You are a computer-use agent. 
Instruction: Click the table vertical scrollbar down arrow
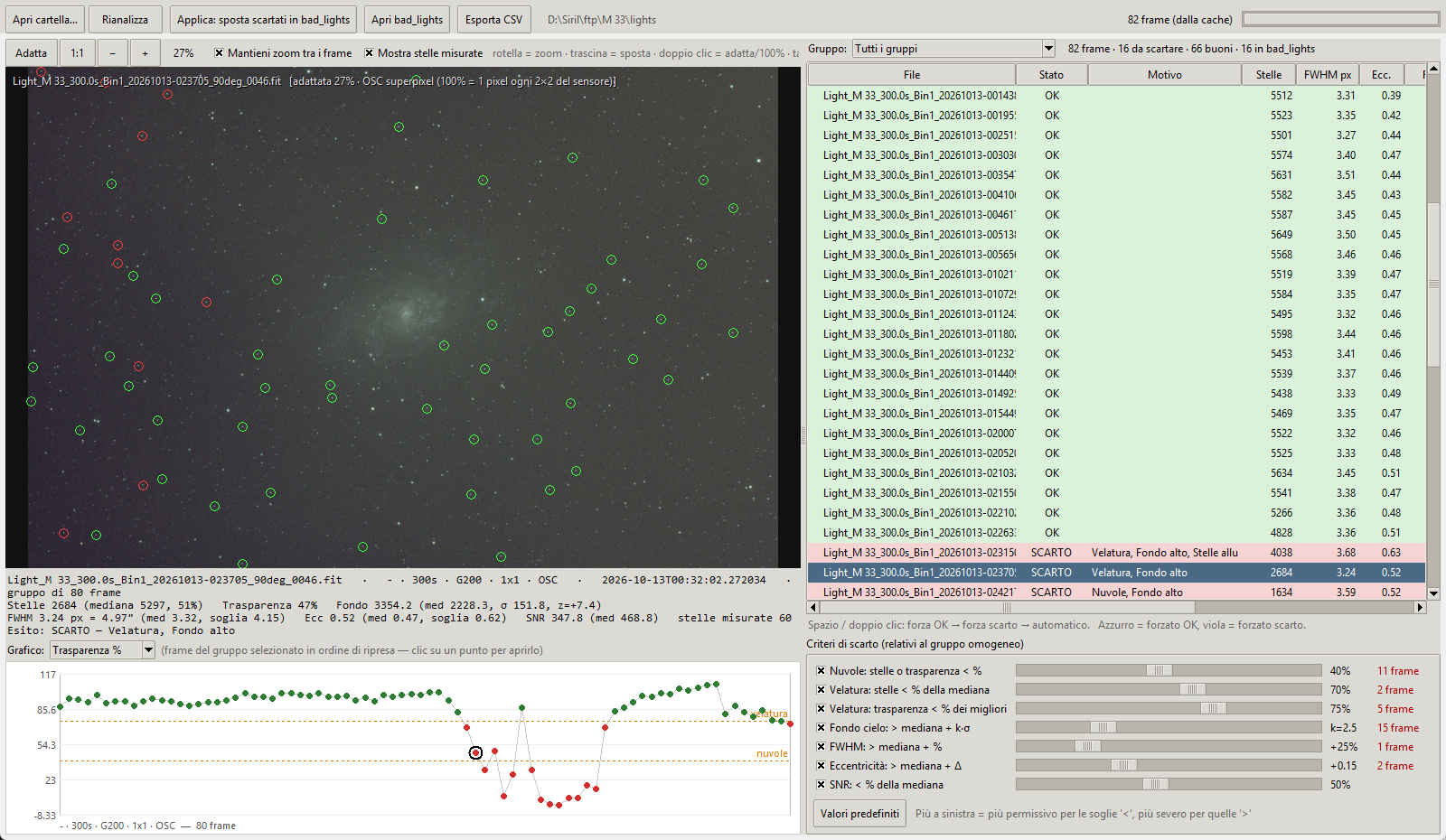tap(1433, 593)
